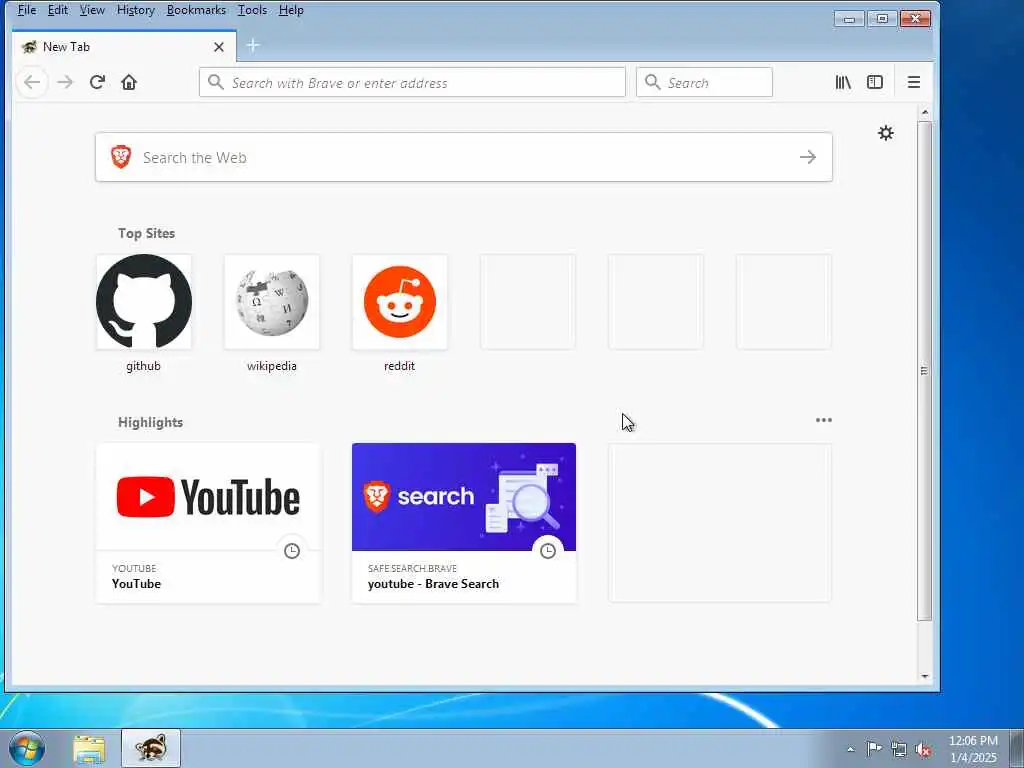Click the history clock icon on Brave Search card

click(x=548, y=551)
